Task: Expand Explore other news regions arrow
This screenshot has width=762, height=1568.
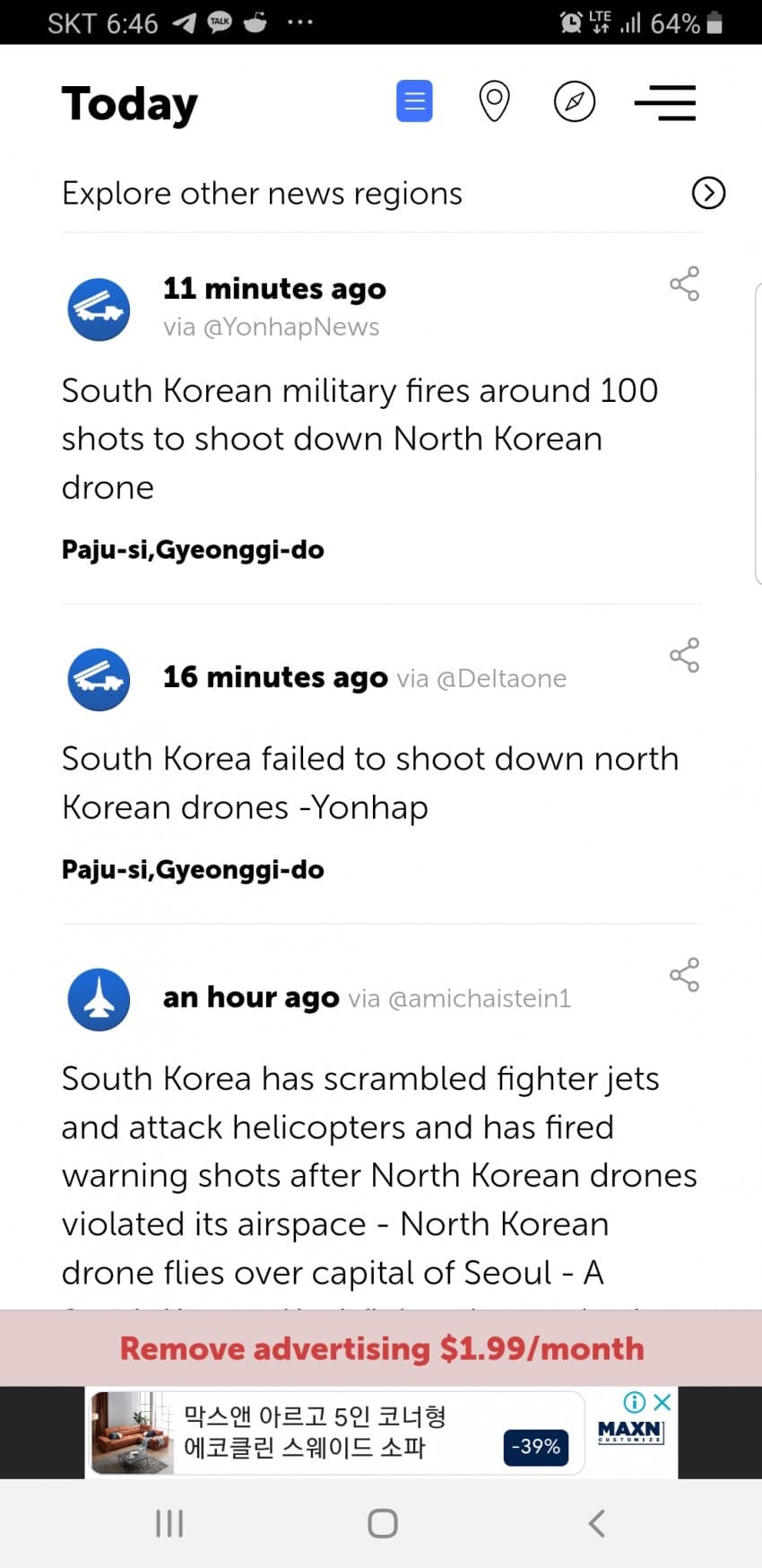Action: pyautogui.click(x=708, y=193)
